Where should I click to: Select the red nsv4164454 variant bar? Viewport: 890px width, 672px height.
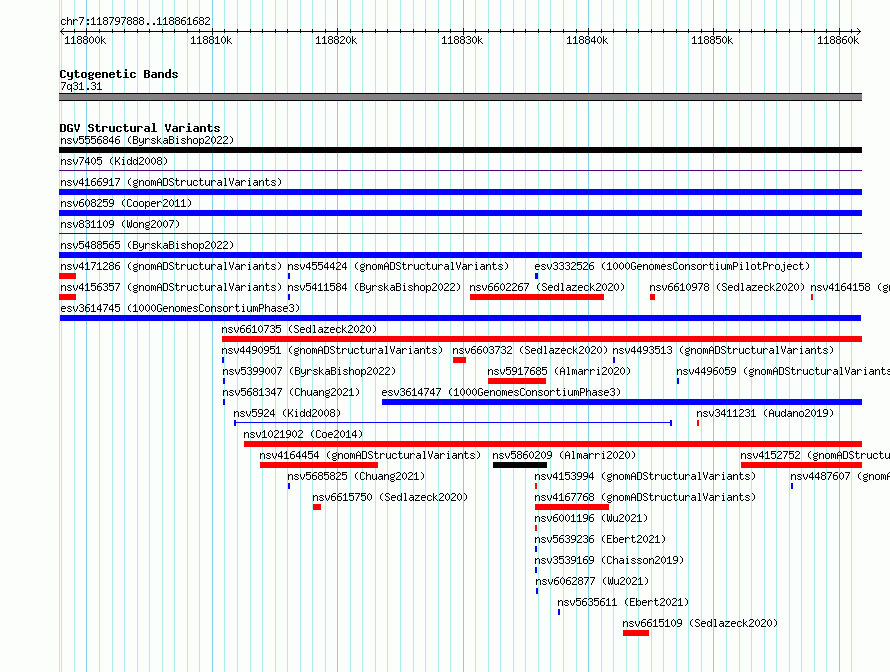point(319,465)
